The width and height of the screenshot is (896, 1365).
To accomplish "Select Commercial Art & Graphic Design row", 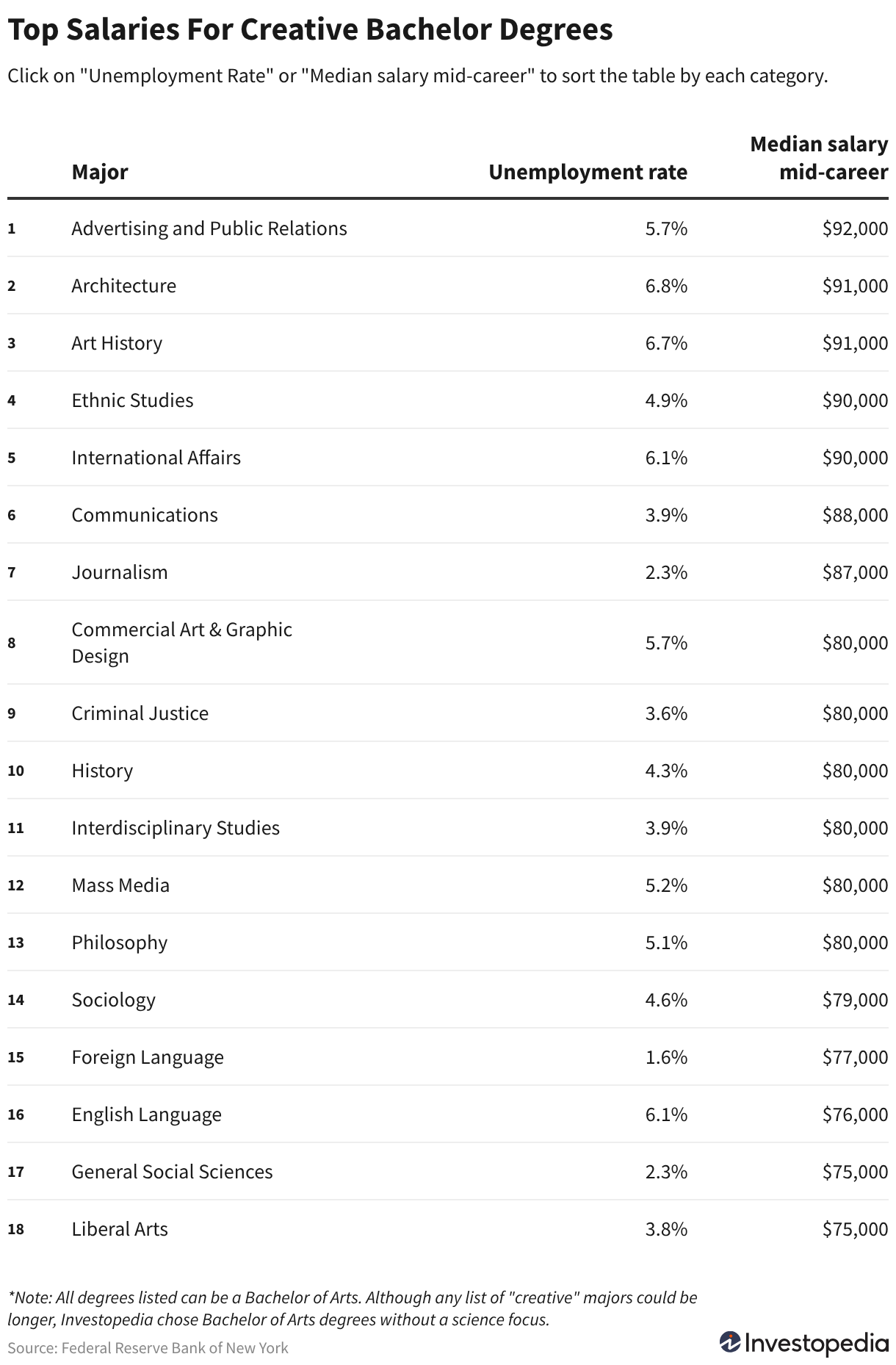I will [448, 643].
